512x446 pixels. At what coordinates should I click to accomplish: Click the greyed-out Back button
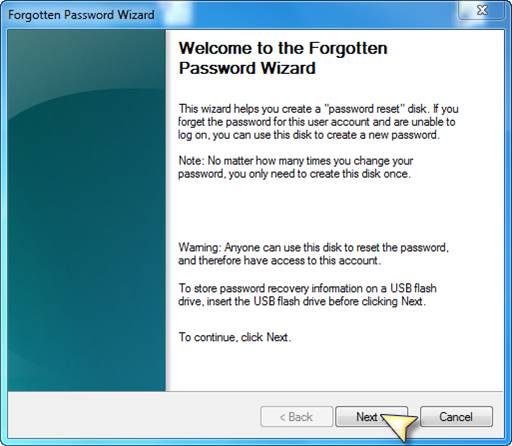[296, 416]
